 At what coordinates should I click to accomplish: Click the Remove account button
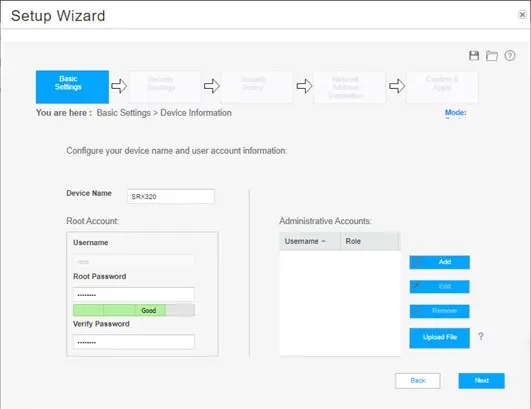click(439, 311)
